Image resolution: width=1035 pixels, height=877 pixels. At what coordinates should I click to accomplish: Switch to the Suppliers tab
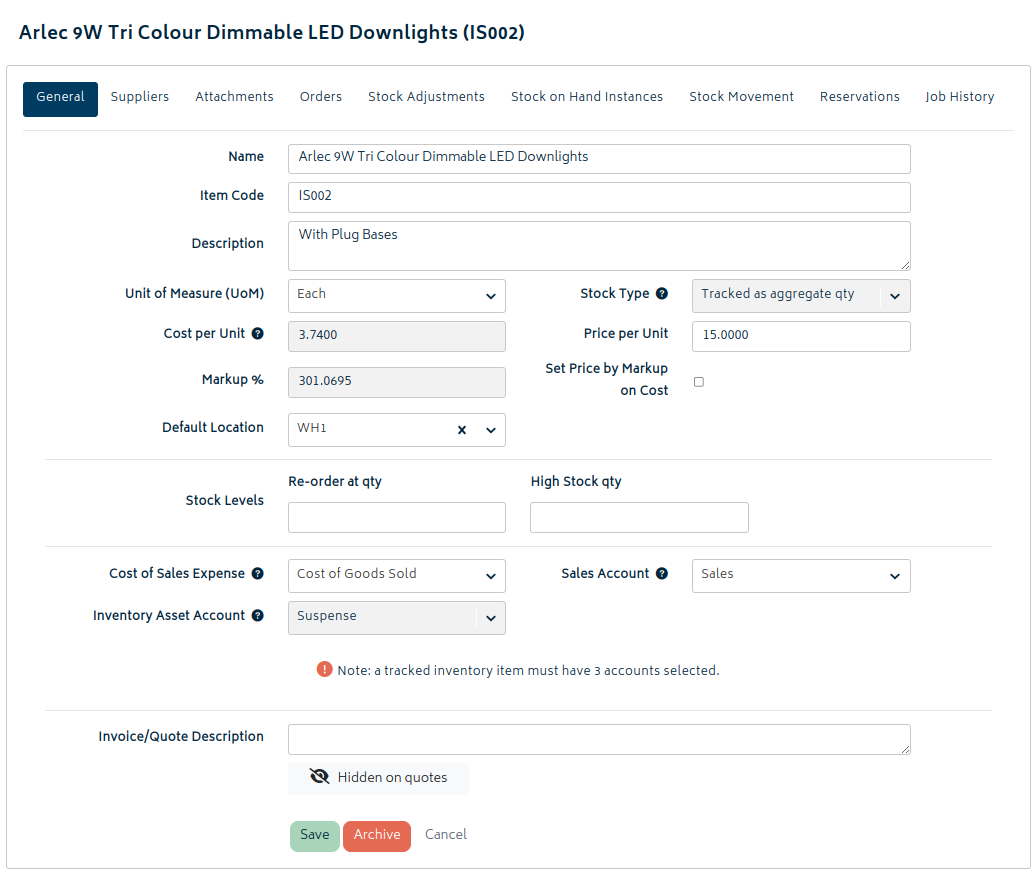(140, 97)
